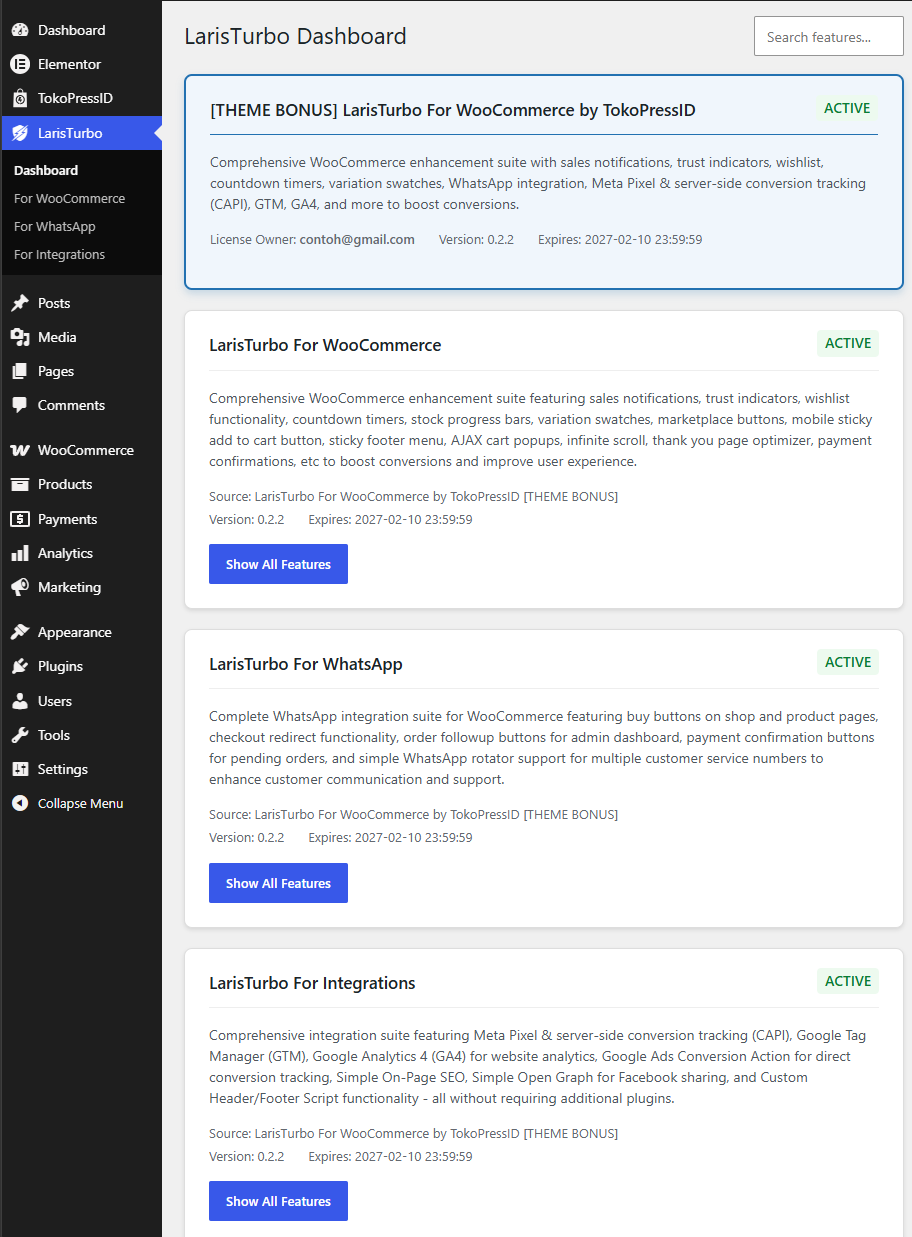
Task: Open Products menu label
Action: pos(65,484)
